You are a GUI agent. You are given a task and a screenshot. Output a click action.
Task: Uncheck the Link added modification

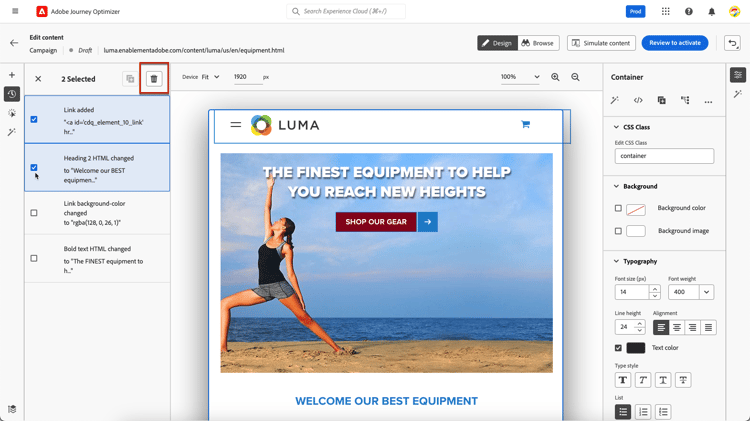point(34,119)
